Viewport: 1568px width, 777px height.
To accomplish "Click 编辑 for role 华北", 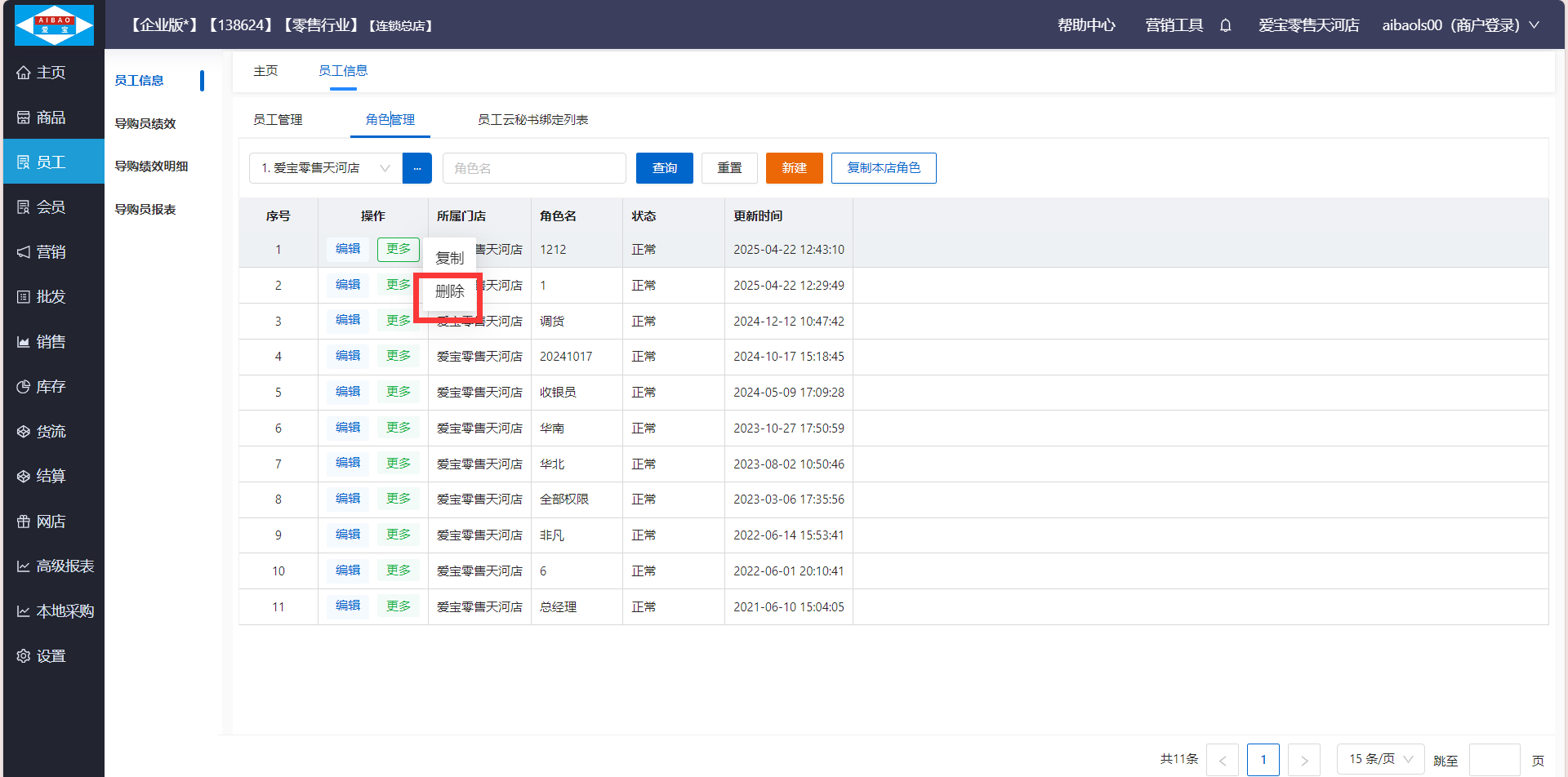I will pos(348,463).
